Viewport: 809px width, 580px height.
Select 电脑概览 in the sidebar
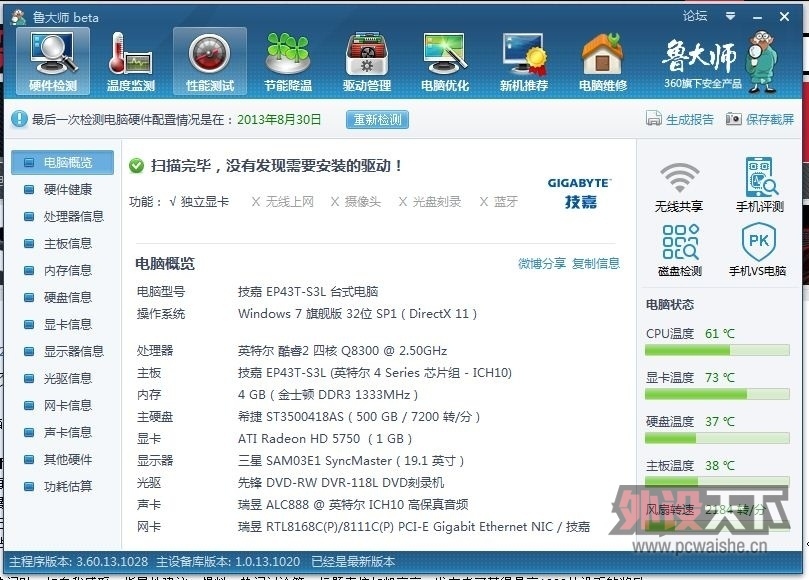[x=62, y=163]
